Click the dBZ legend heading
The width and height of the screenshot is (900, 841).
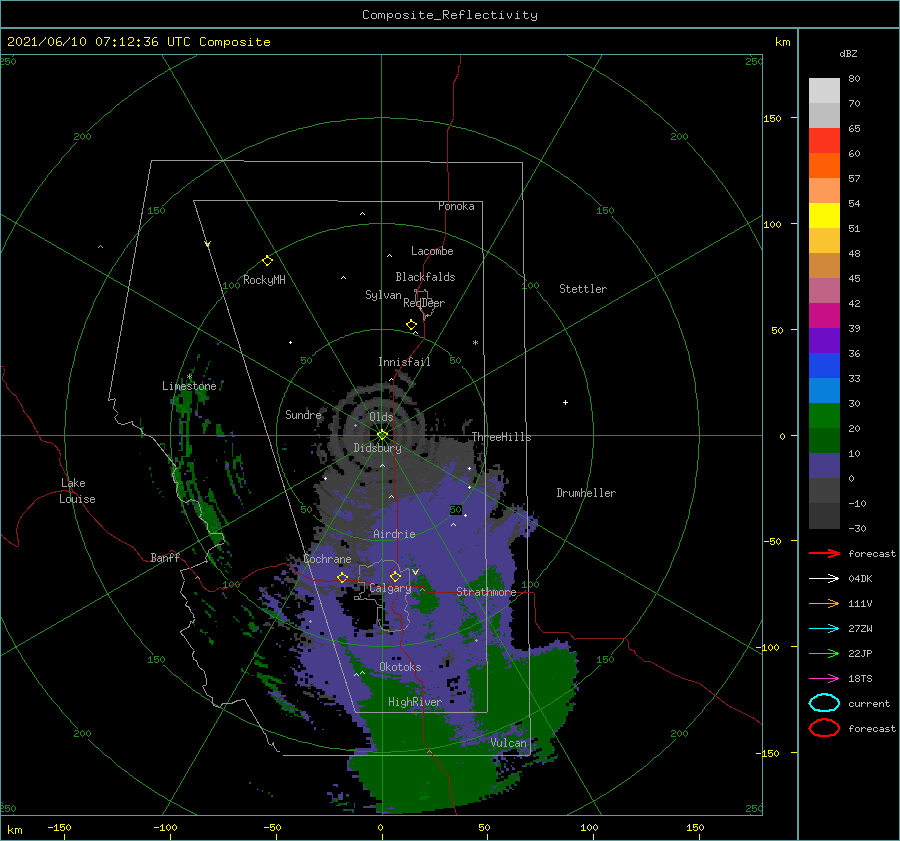(x=848, y=53)
